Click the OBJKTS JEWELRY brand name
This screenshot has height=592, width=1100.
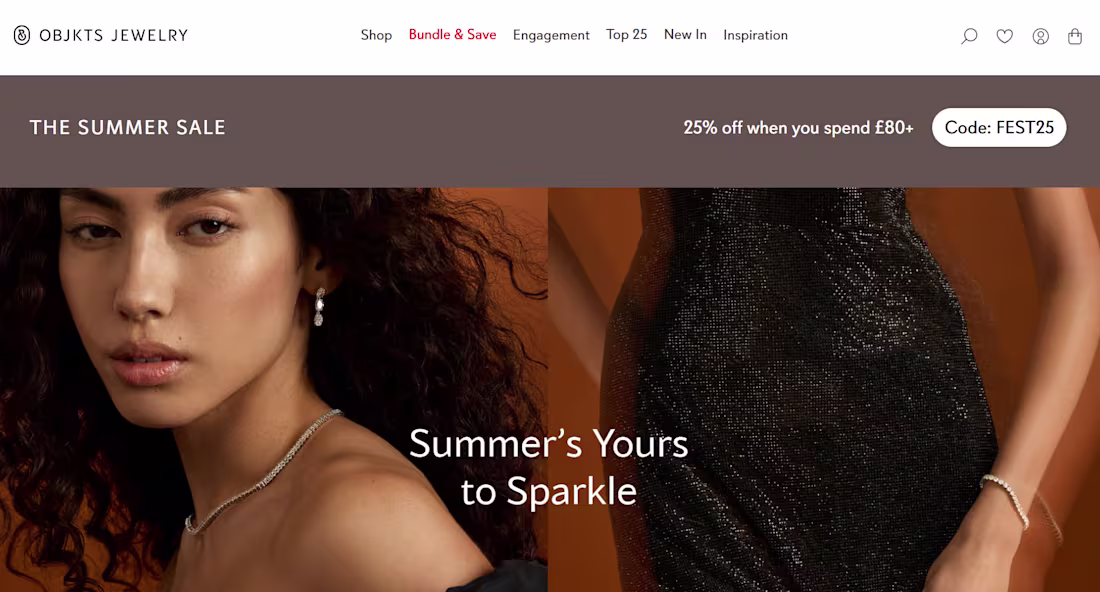click(114, 35)
